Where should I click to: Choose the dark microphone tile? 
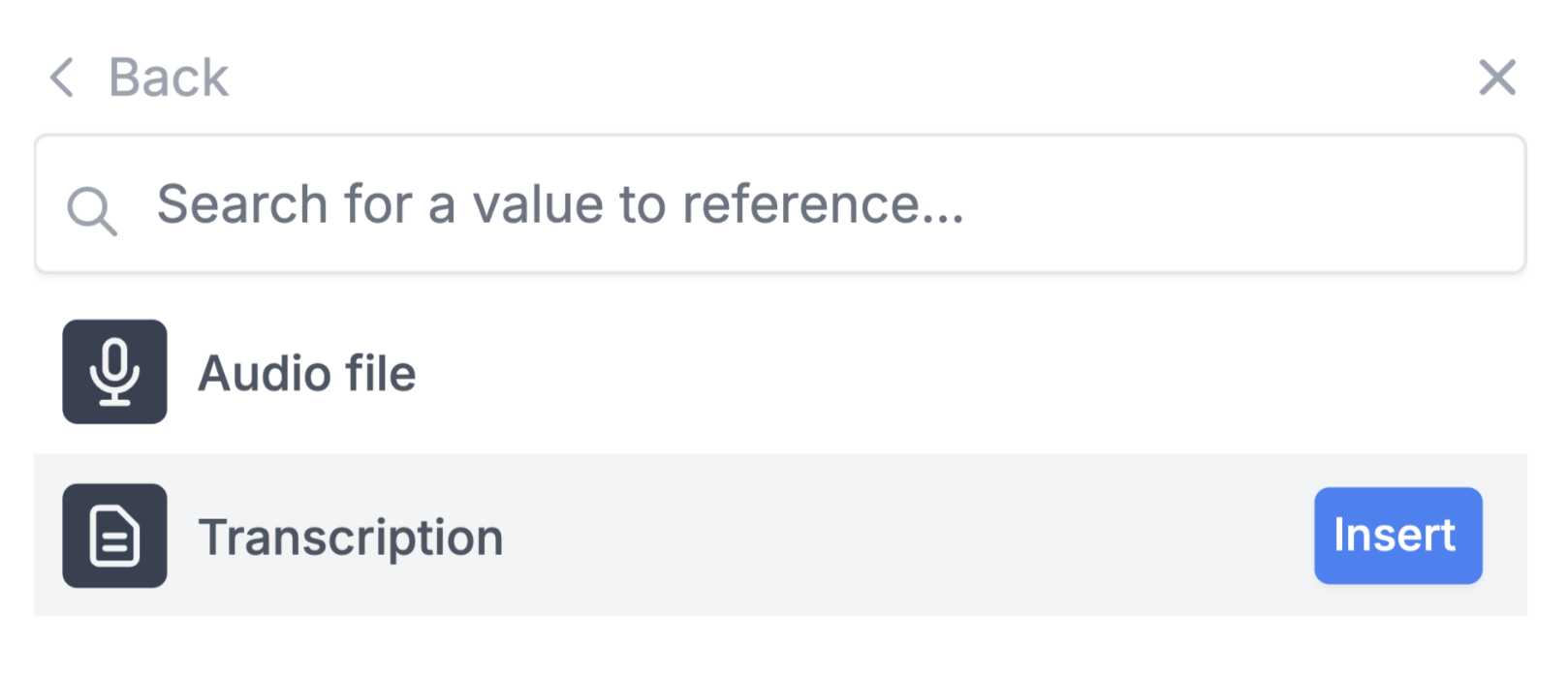[114, 372]
